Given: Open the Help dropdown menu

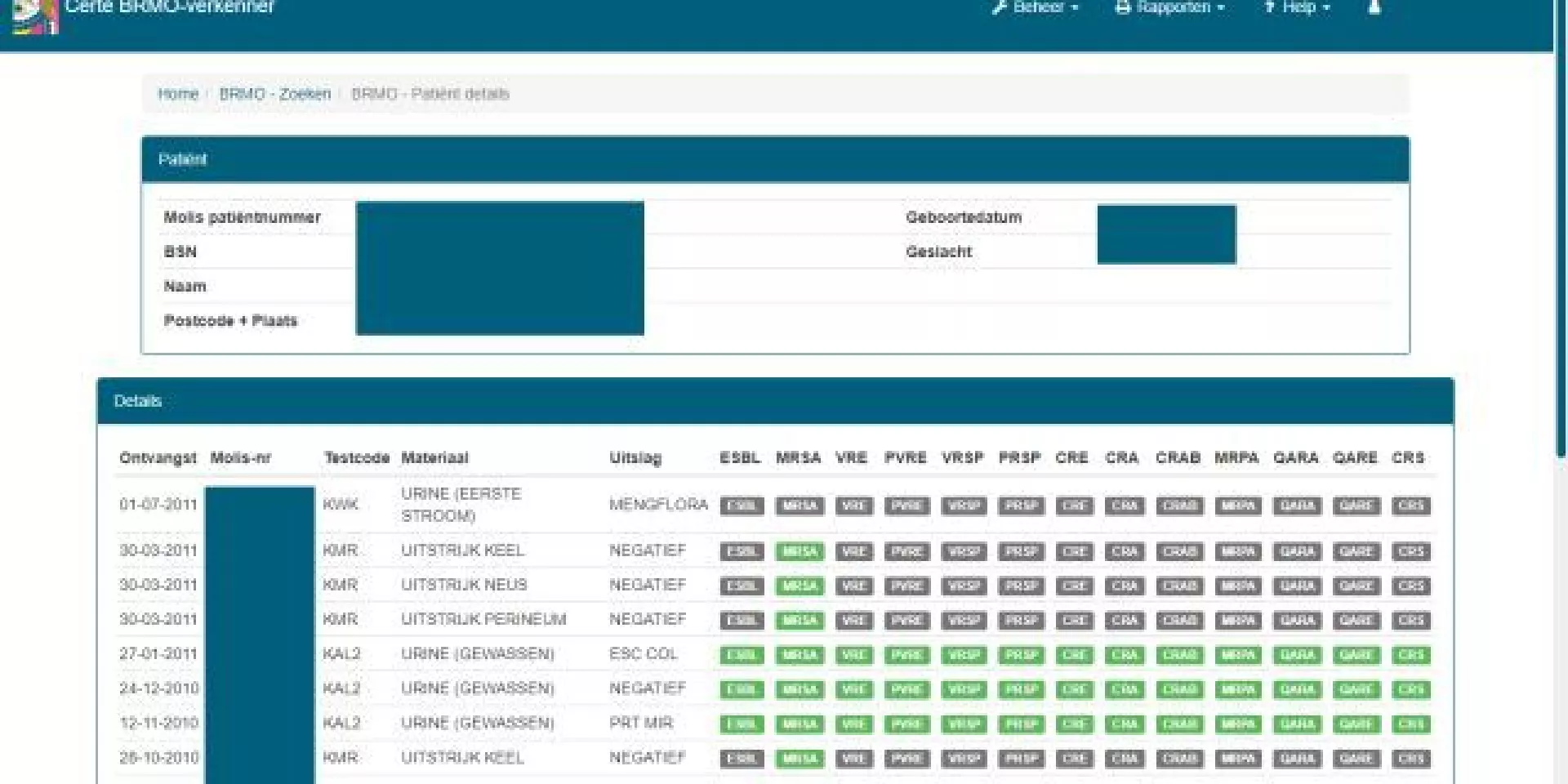Looking at the screenshot, I should (x=1297, y=8).
